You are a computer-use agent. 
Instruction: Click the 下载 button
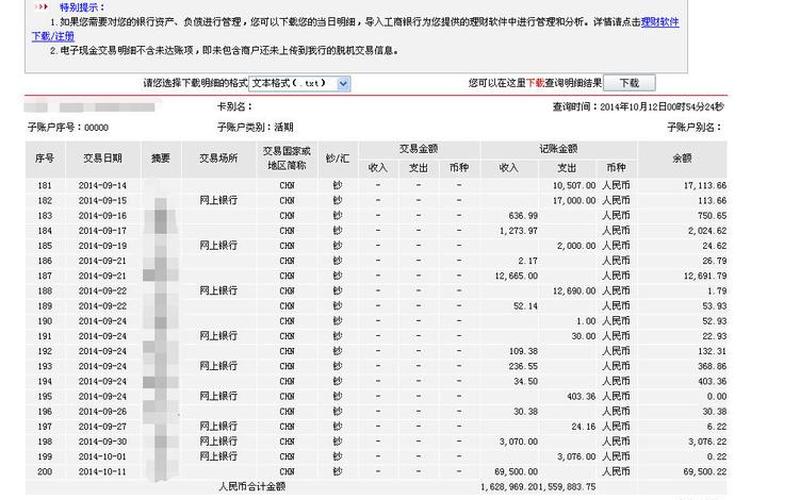pyautogui.click(x=628, y=84)
